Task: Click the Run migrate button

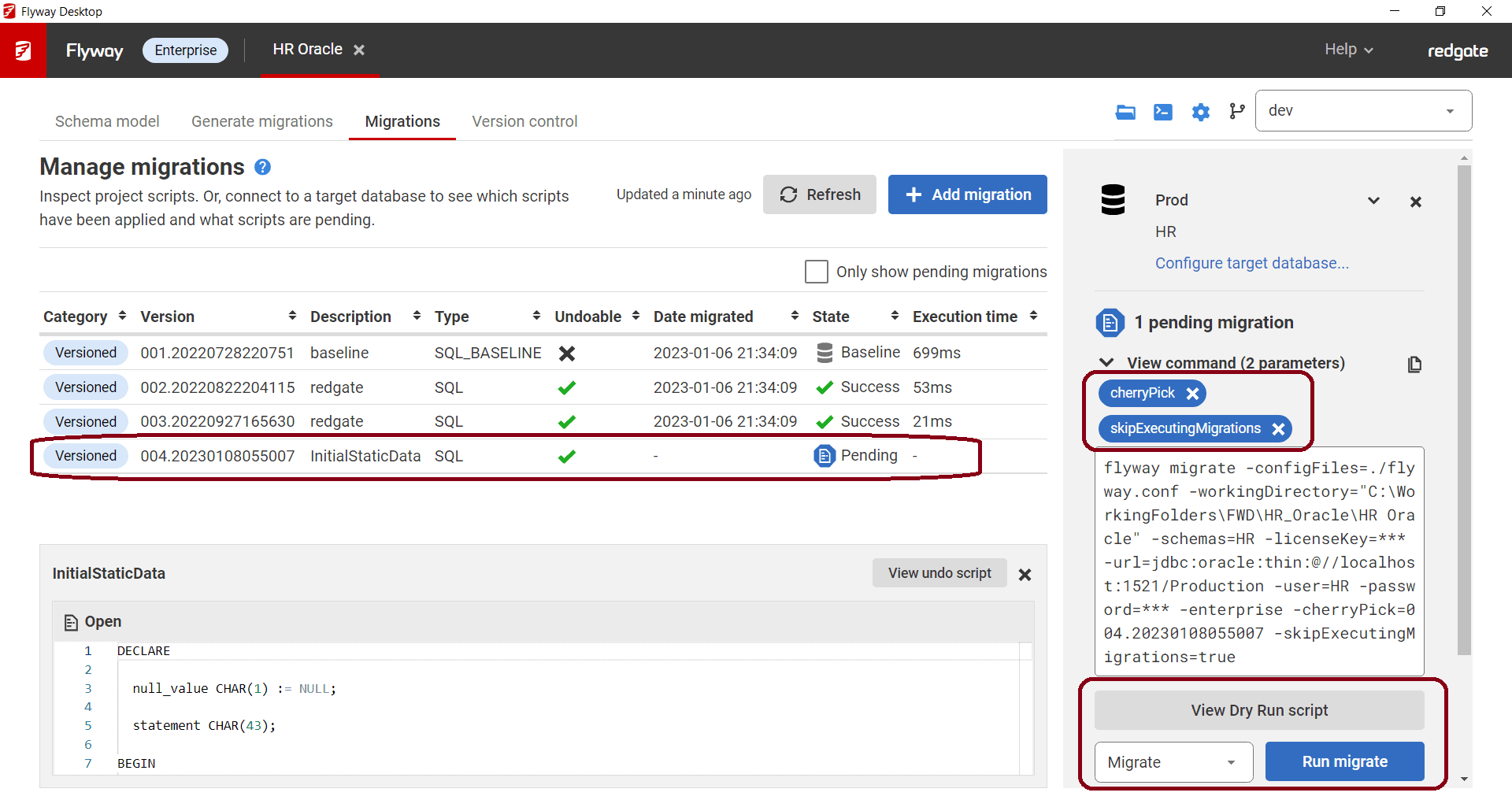Action: [1344, 761]
